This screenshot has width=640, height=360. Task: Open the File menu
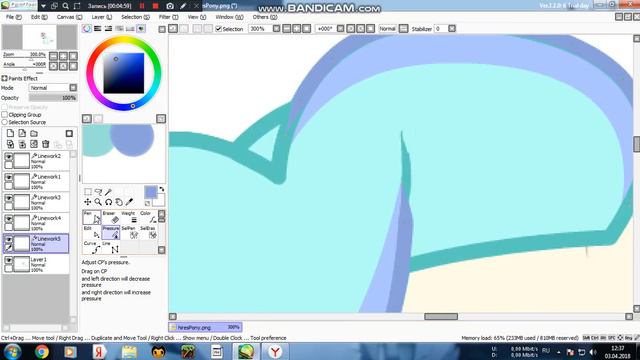(x=13, y=17)
